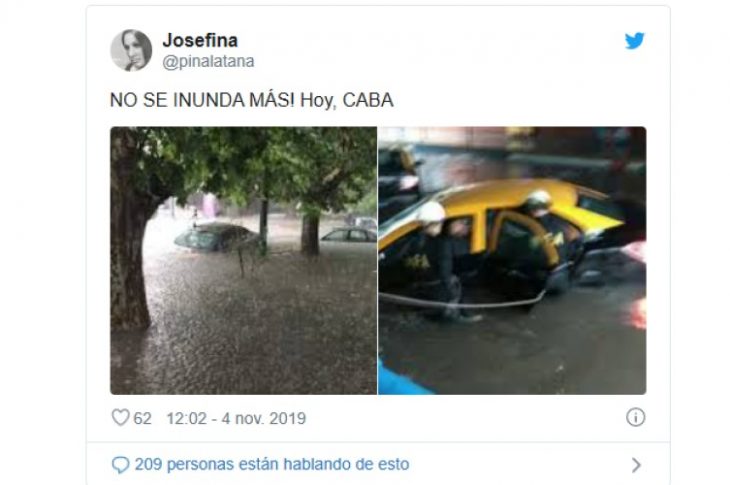Click the 12:02 - 4 nov. 2019 timestamp
Viewport: 730px width, 485px height.
click(236, 418)
